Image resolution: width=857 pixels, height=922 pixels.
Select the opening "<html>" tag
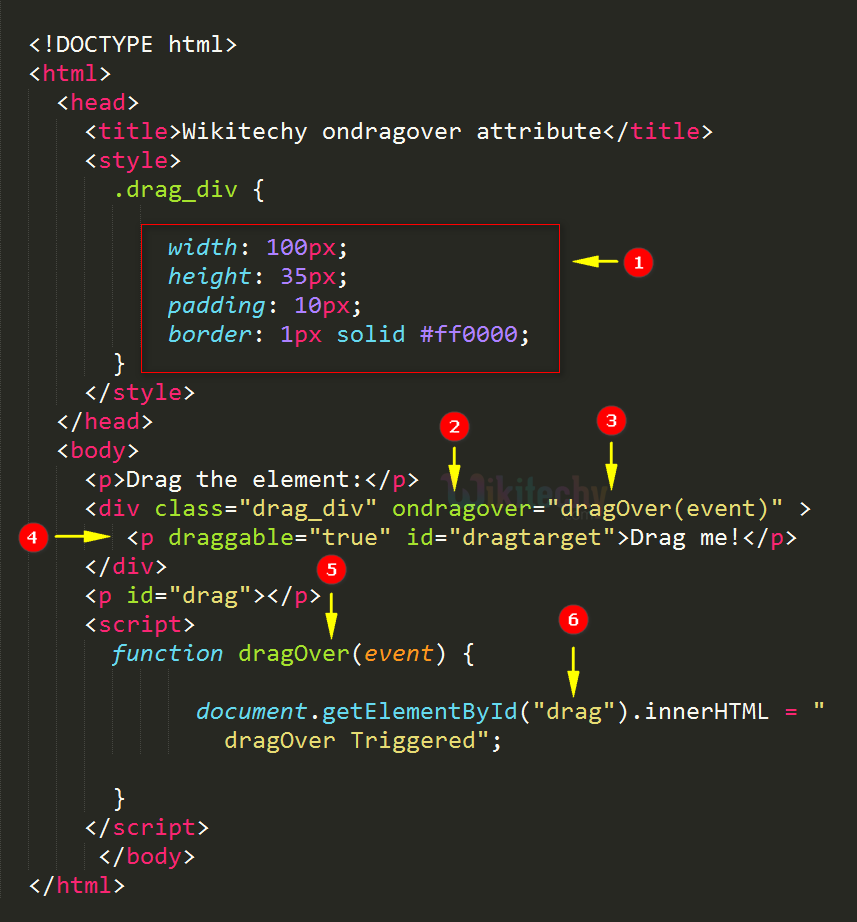coord(70,74)
